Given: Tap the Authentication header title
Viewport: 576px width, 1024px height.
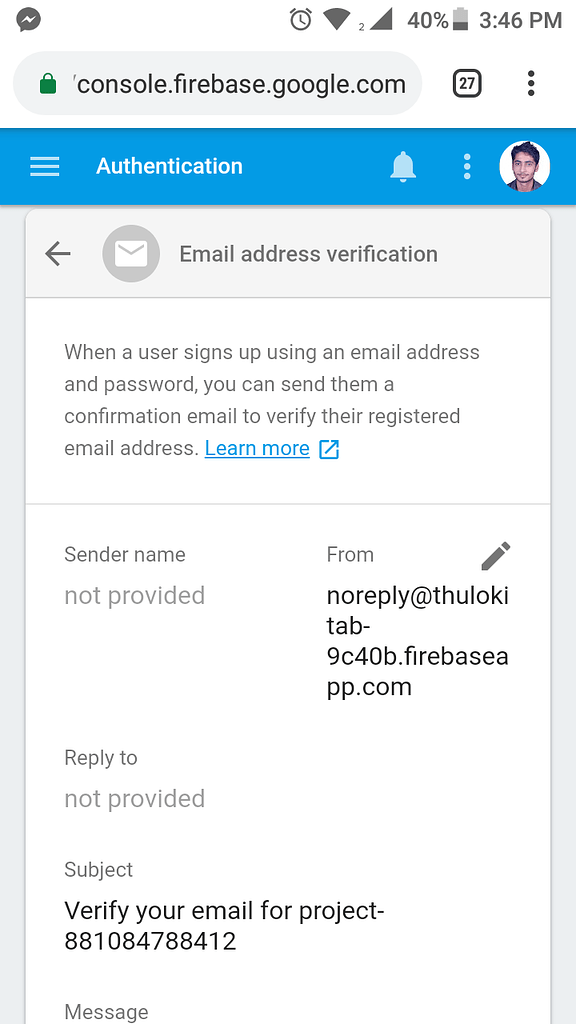Looking at the screenshot, I should coord(169,166).
